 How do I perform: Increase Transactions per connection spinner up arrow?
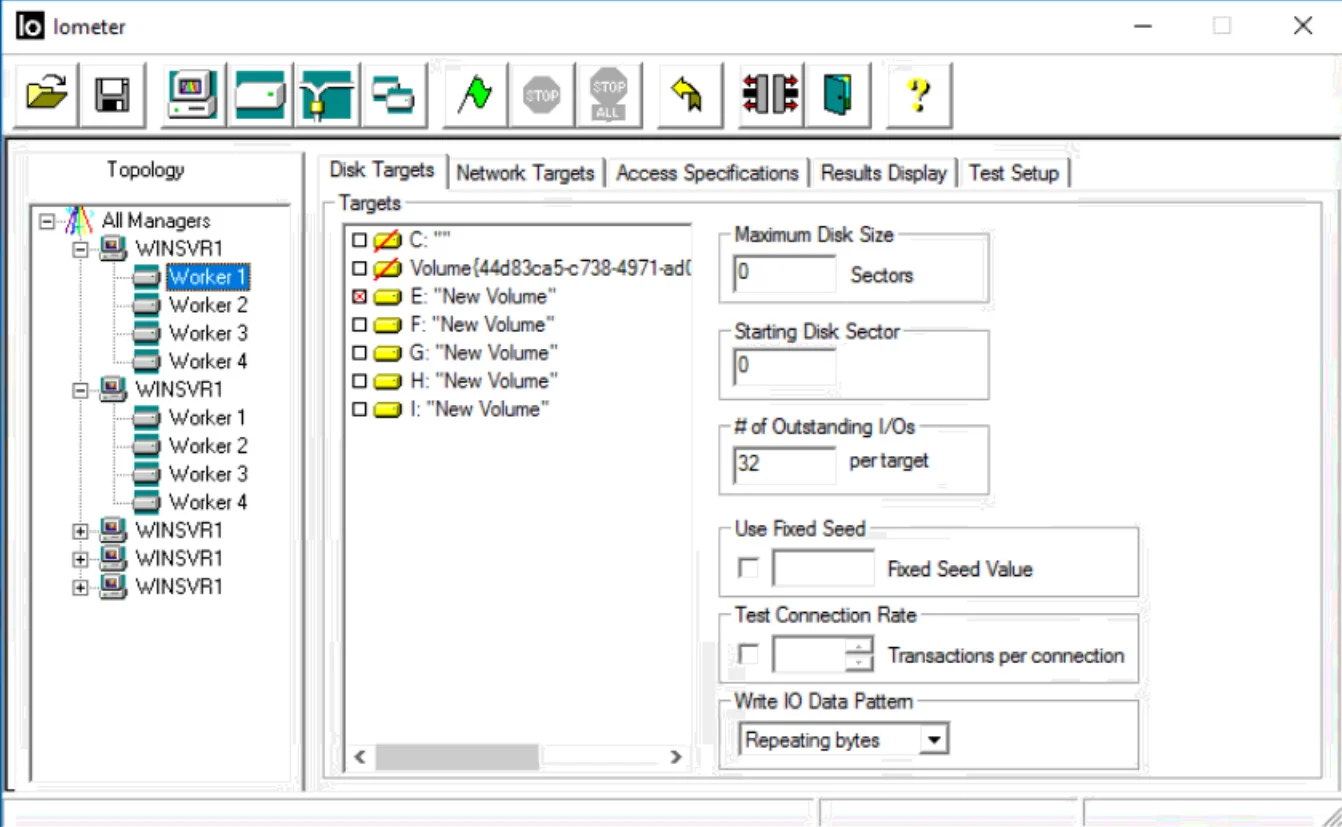pos(858,646)
